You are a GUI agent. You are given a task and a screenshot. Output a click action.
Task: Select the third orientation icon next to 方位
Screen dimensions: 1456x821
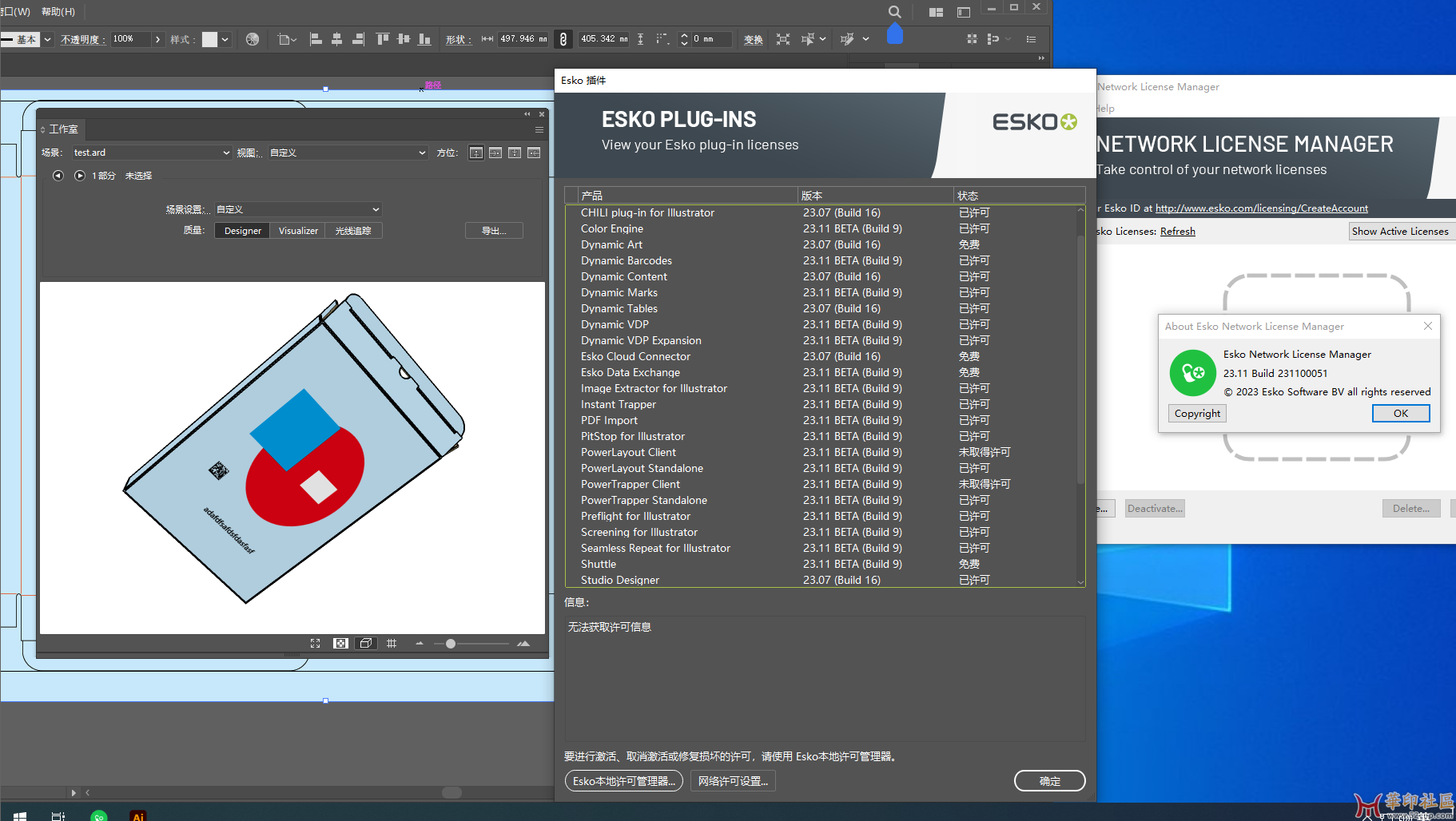(515, 153)
